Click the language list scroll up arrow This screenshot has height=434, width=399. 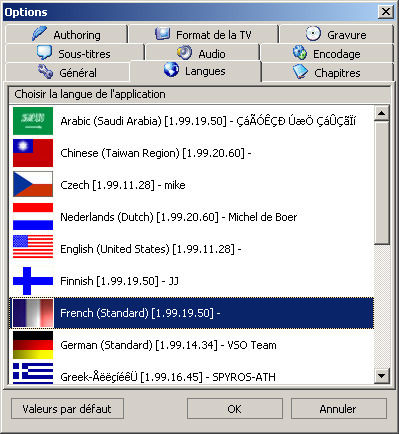point(382,113)
